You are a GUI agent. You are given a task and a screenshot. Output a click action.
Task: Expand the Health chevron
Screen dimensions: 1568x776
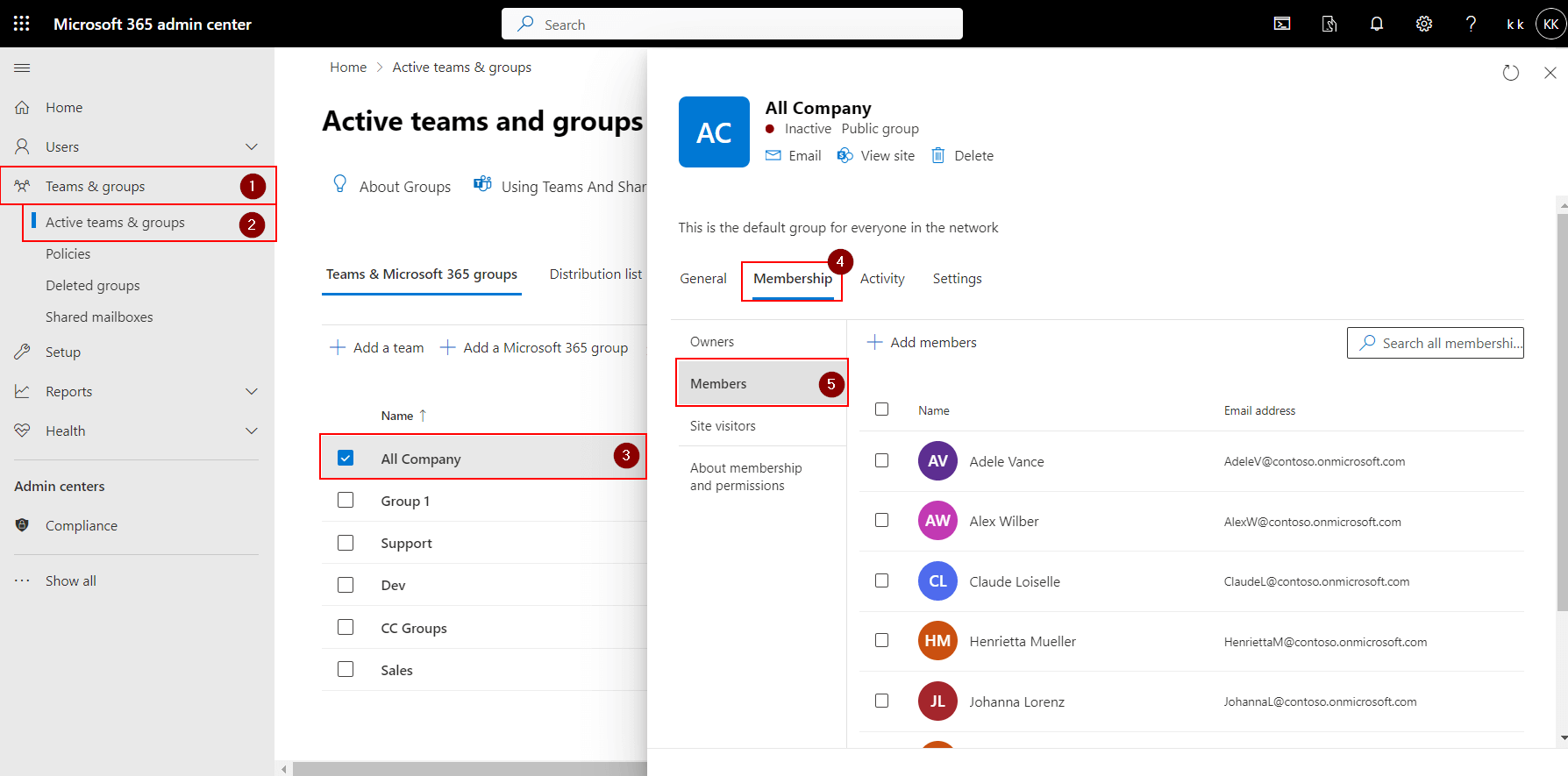[x=252, y=431]
